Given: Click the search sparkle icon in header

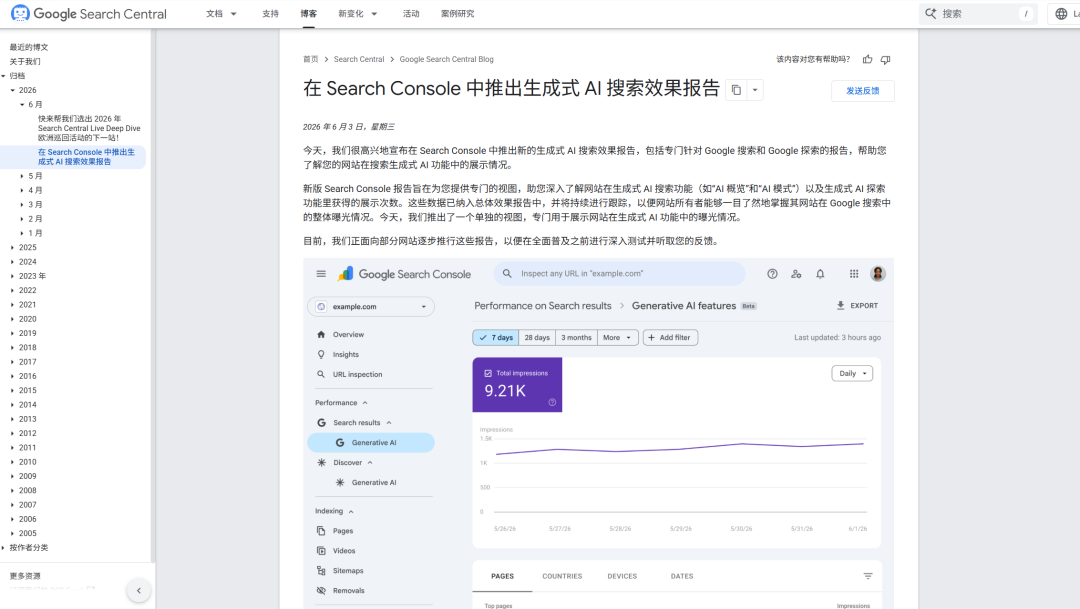Looking at the screenshot, I should [931, 14].
